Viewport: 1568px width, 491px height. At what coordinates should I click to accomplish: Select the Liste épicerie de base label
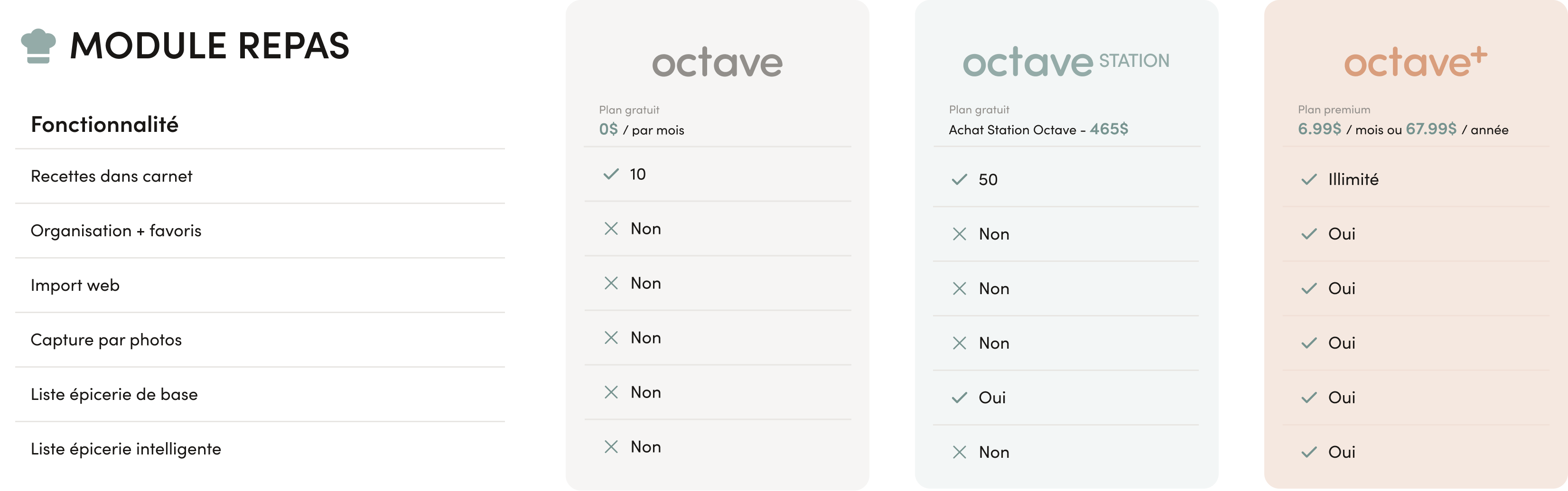click(x=114, y=394)
